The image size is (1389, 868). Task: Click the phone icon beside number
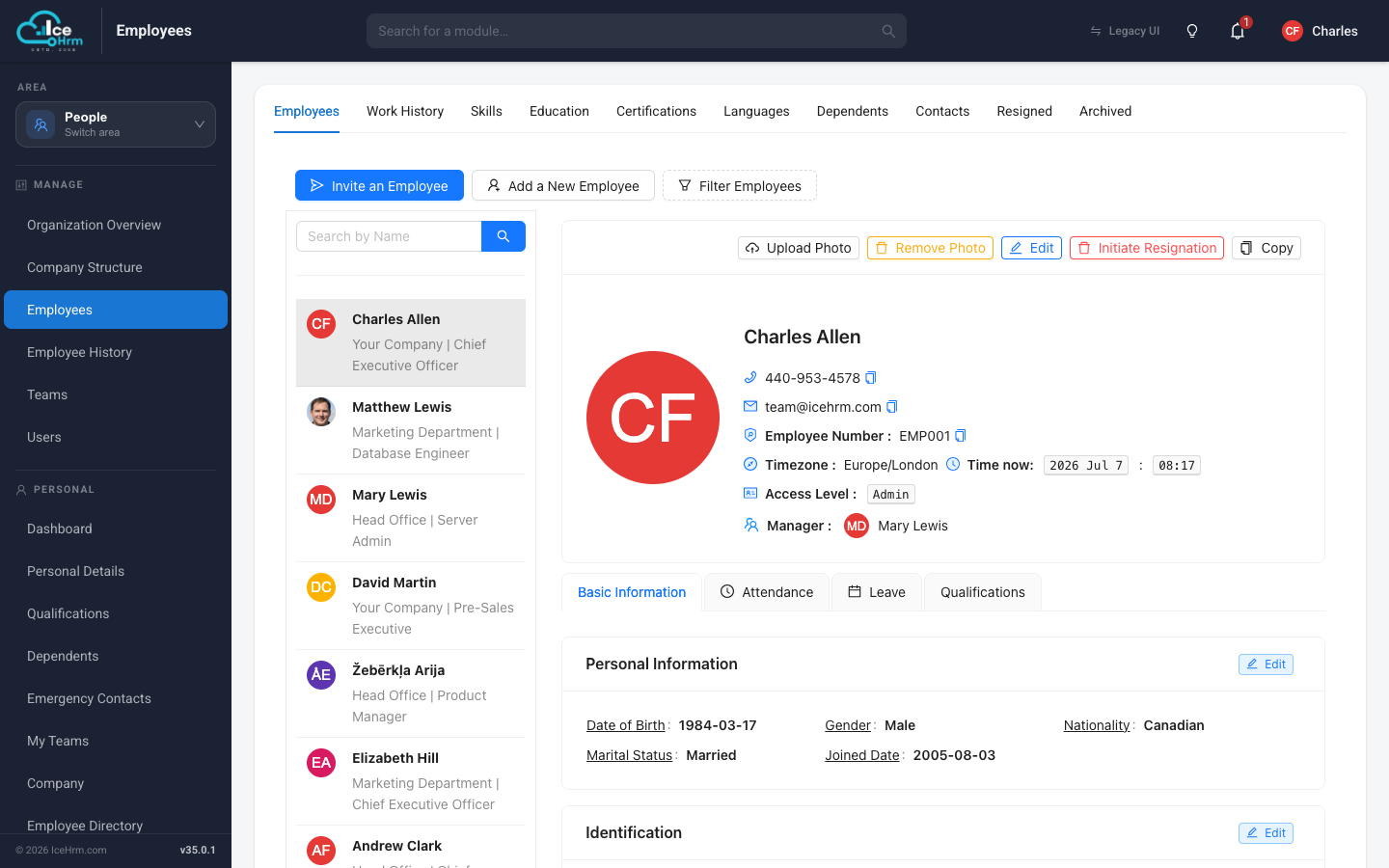point(750,377)
